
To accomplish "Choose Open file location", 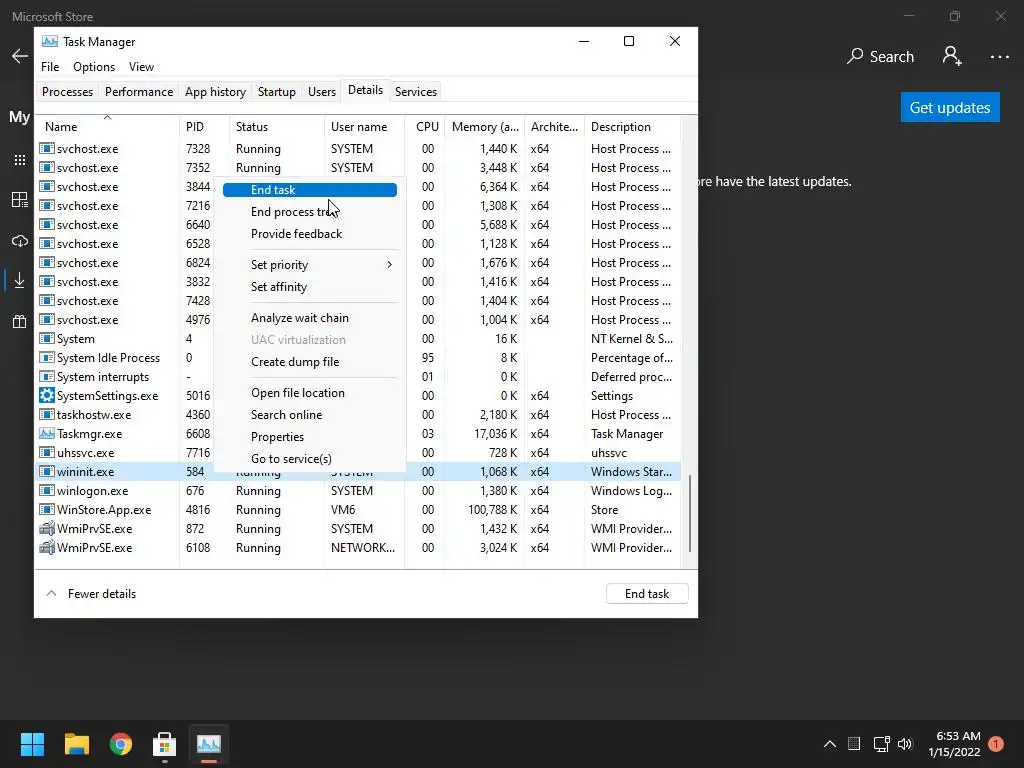I will [x=310, y=392].
